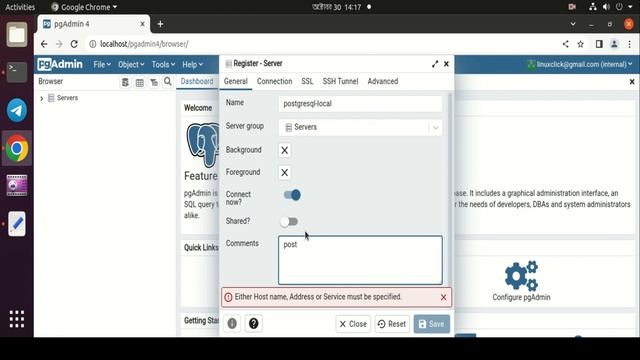Click inside the Comments text area
This screenshot has width=640, height=360.
pyautogui.click(x=360, y=260)
